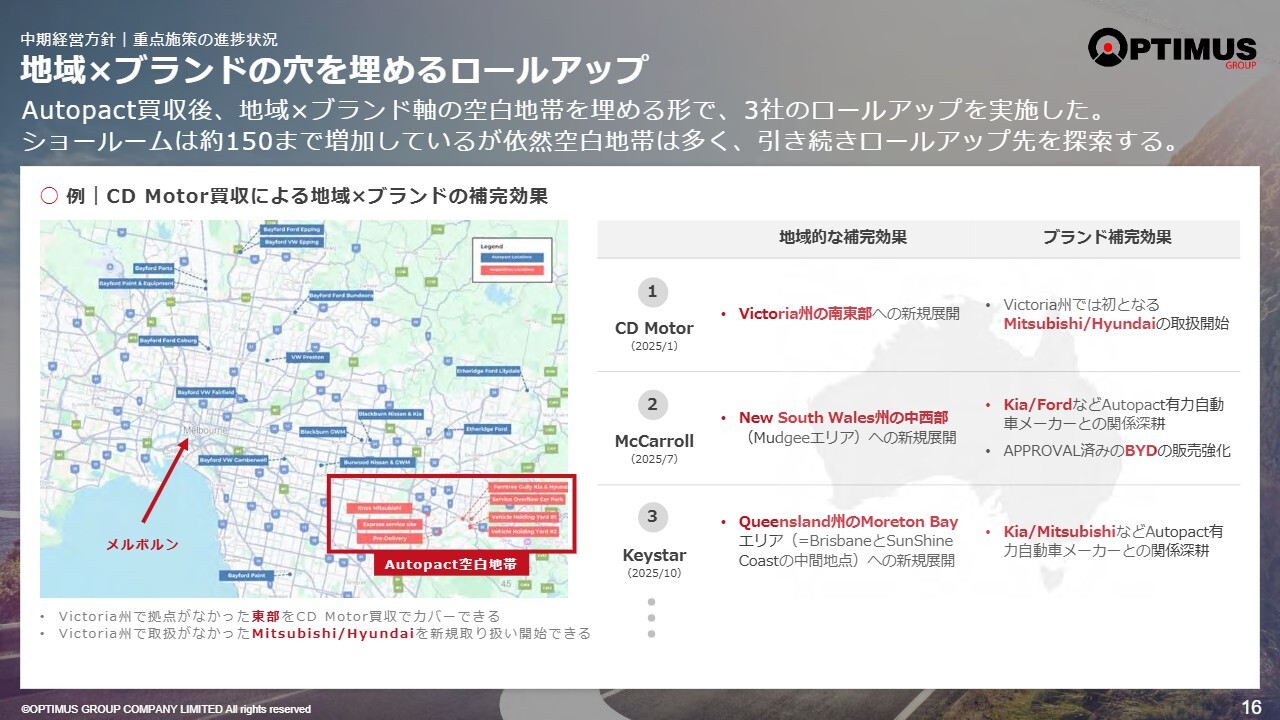
Task: Click the Blackburn Nissan & Kia map label
Action: [390, 413]
